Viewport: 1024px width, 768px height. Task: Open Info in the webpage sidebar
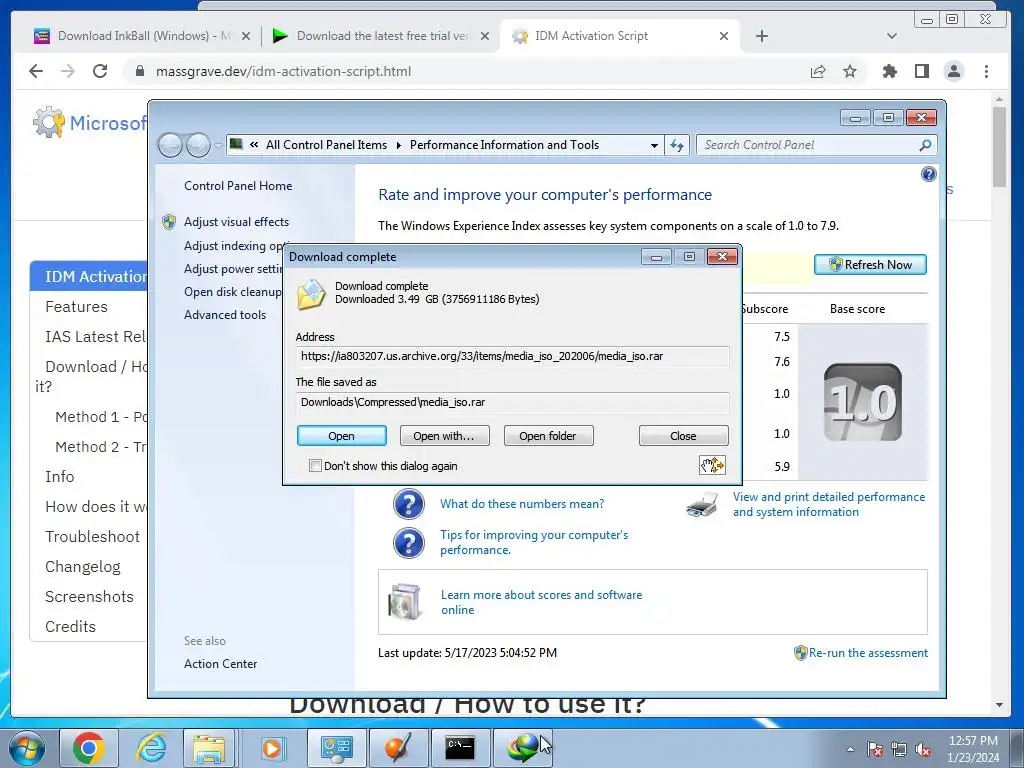click(x=59, y=477)
